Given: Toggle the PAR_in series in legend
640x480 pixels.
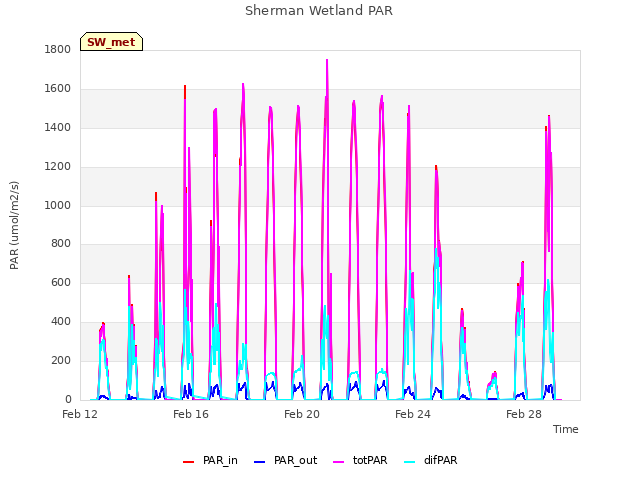Looking at the screenshot, I should 211,460.
